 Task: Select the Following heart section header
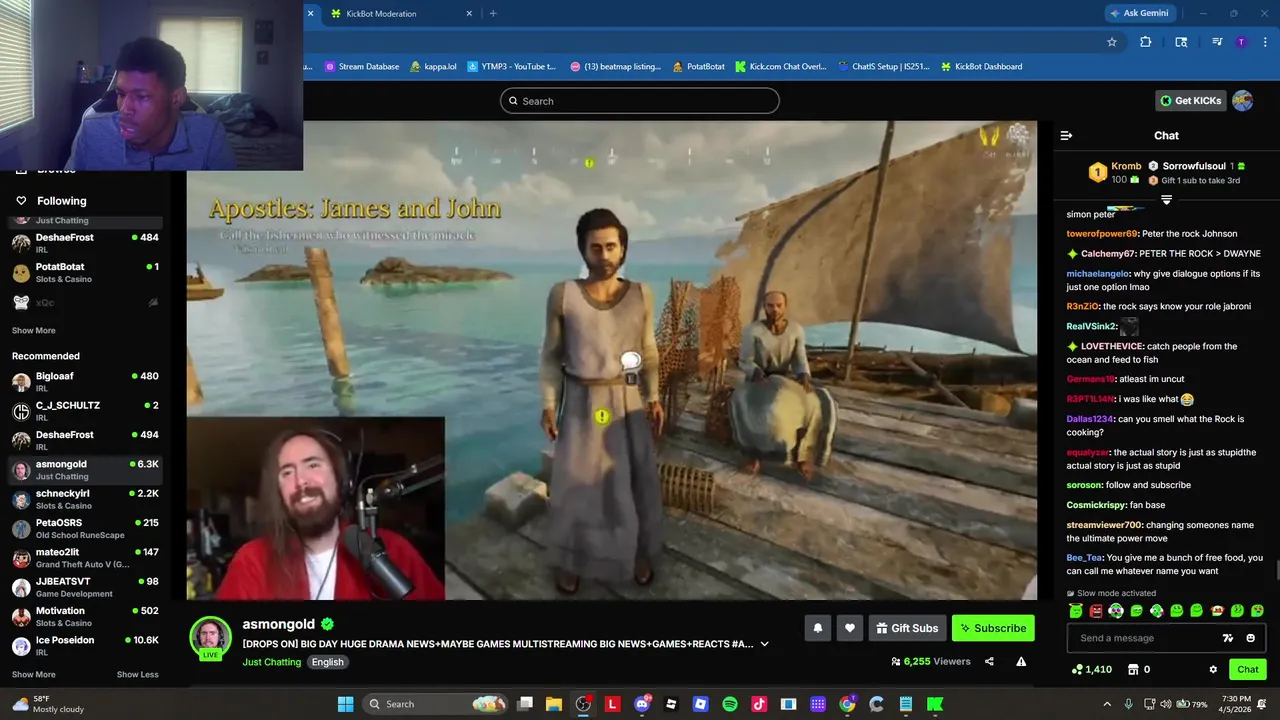(51, 200)
